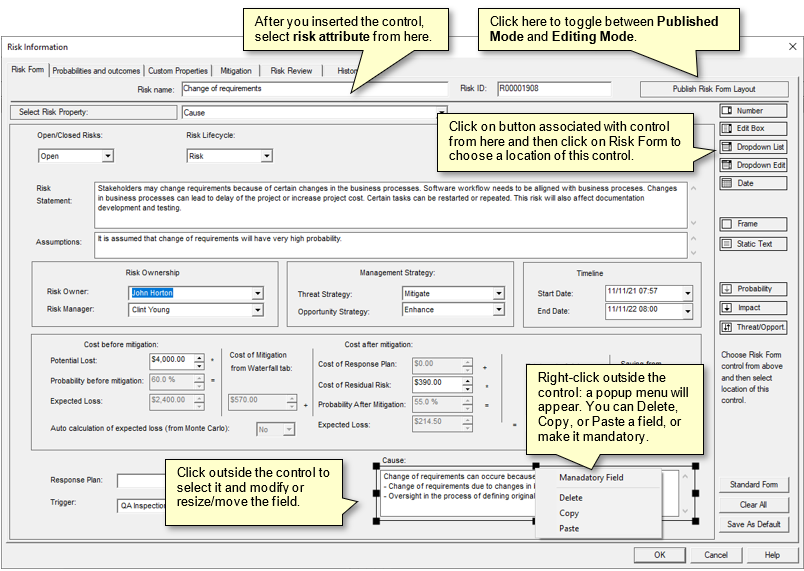Viewport: 804px width, 571px height.
Task: Choose the Date control button
Action: tap(753, 183)
